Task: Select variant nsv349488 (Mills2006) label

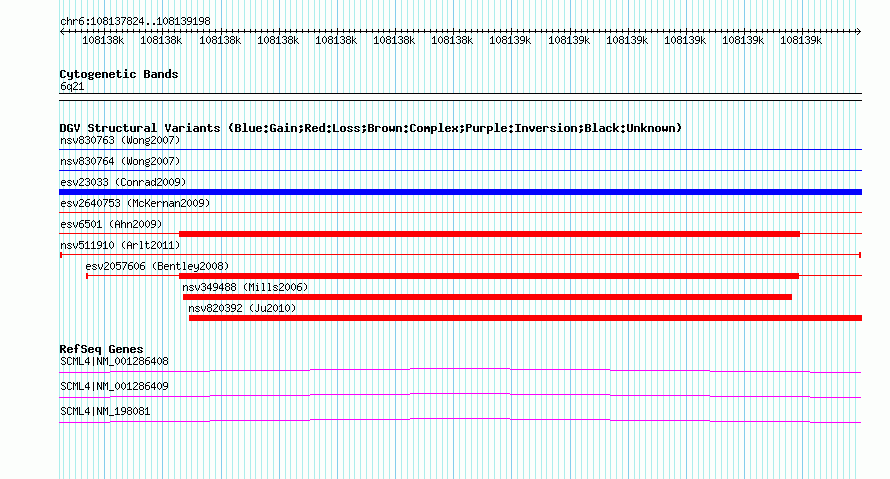Action: [245, 287]
